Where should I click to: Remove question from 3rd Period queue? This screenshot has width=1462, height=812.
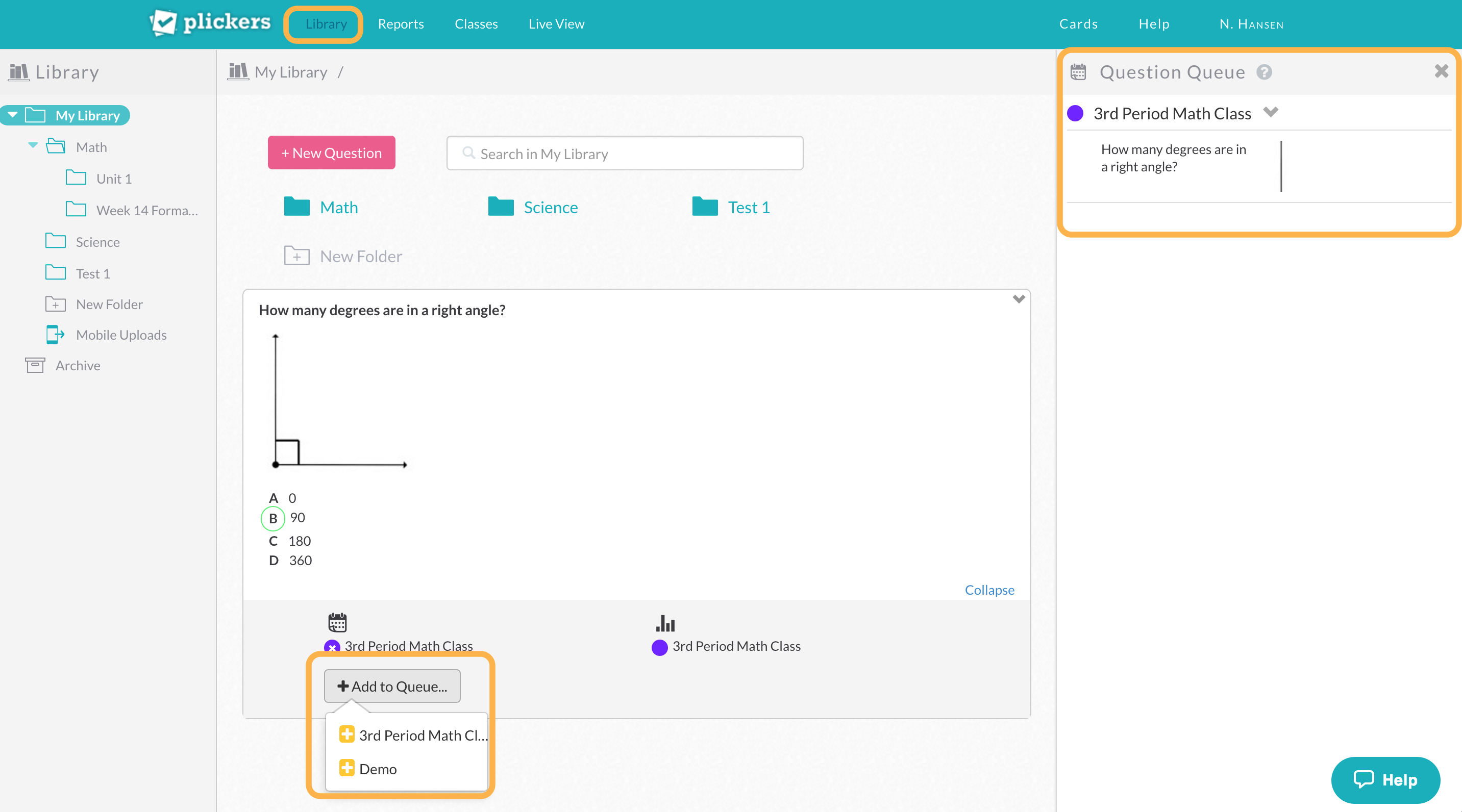(332, 646)
